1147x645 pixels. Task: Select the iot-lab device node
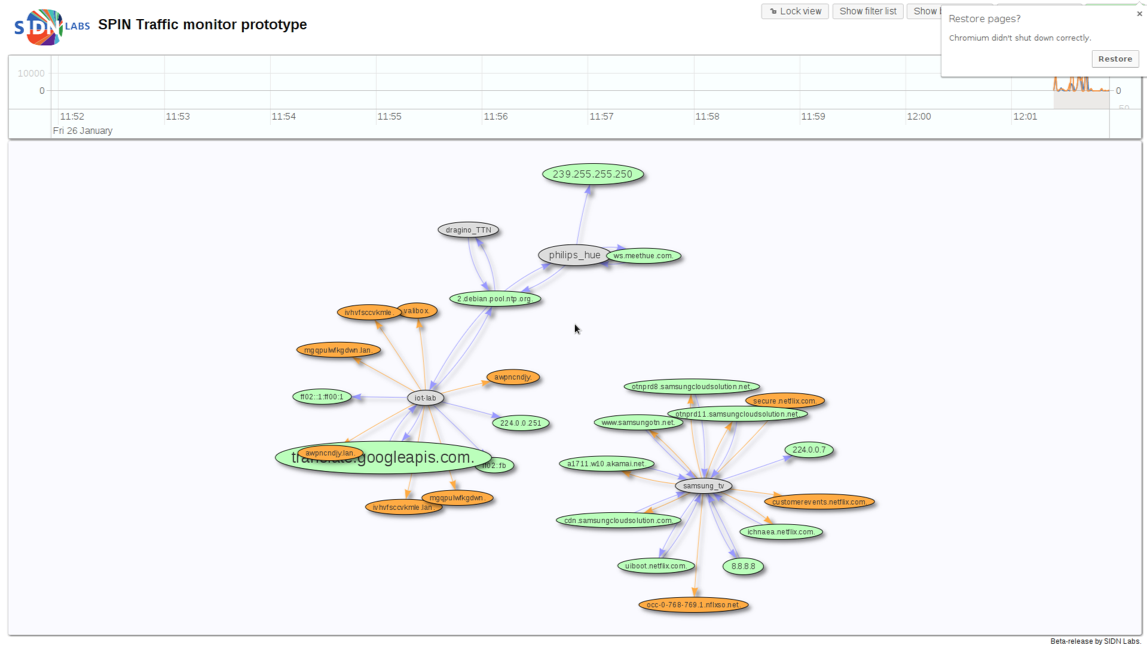coord(425,398)
